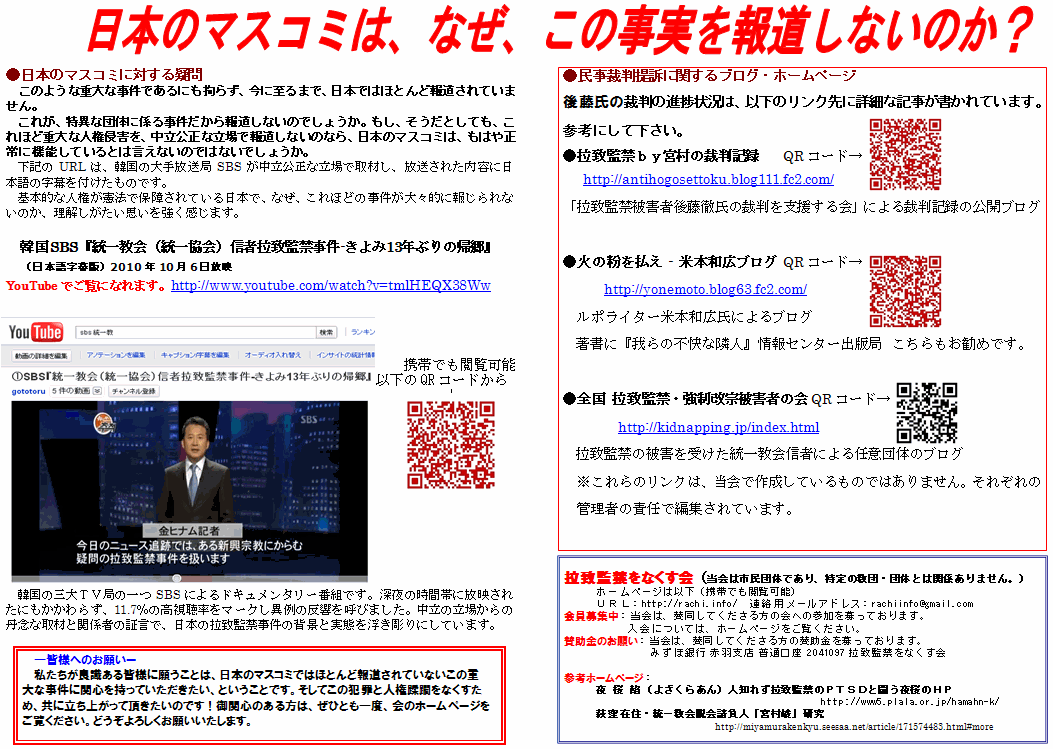1053x749 pixels.
Task: Click the bold line 韓国SBS『統一教会（統一協会）信者拉致監禁事件
Action: coord(255,247)
